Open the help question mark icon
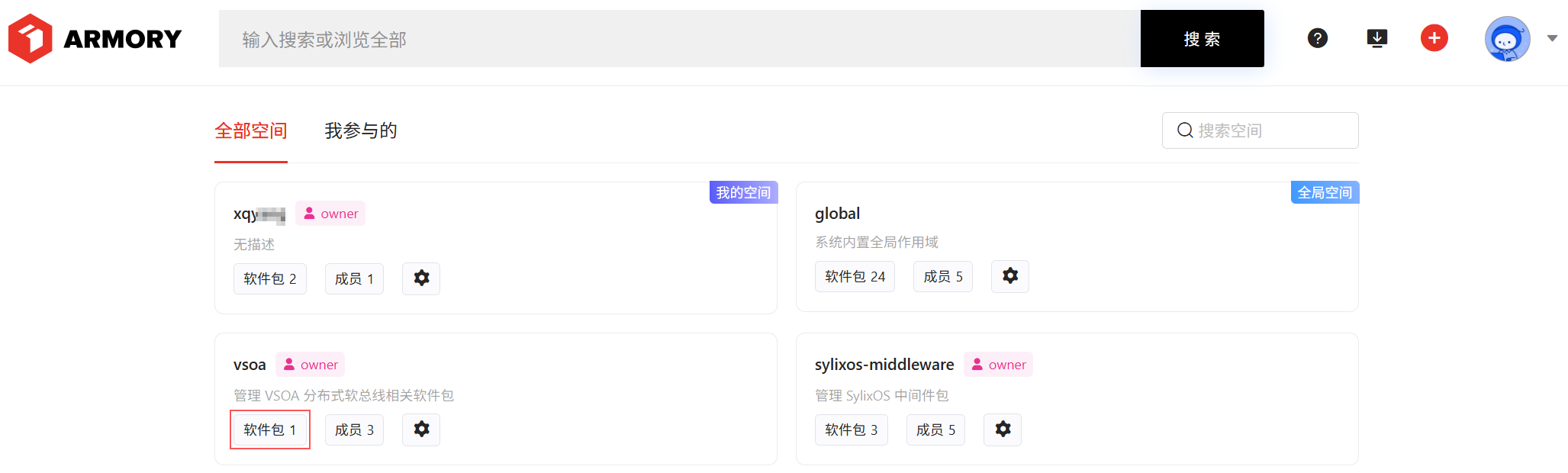Viewport: 1568px width, 473px height. (x=1317, y=38)
